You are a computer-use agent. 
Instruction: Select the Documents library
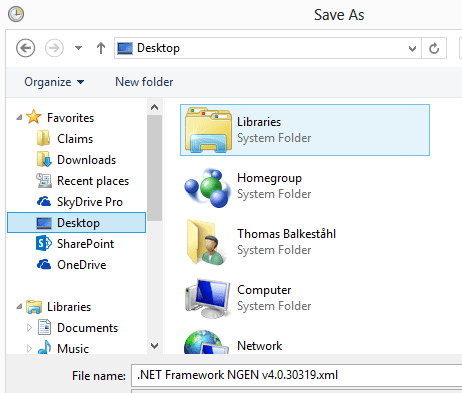click(x=87, y=328)
